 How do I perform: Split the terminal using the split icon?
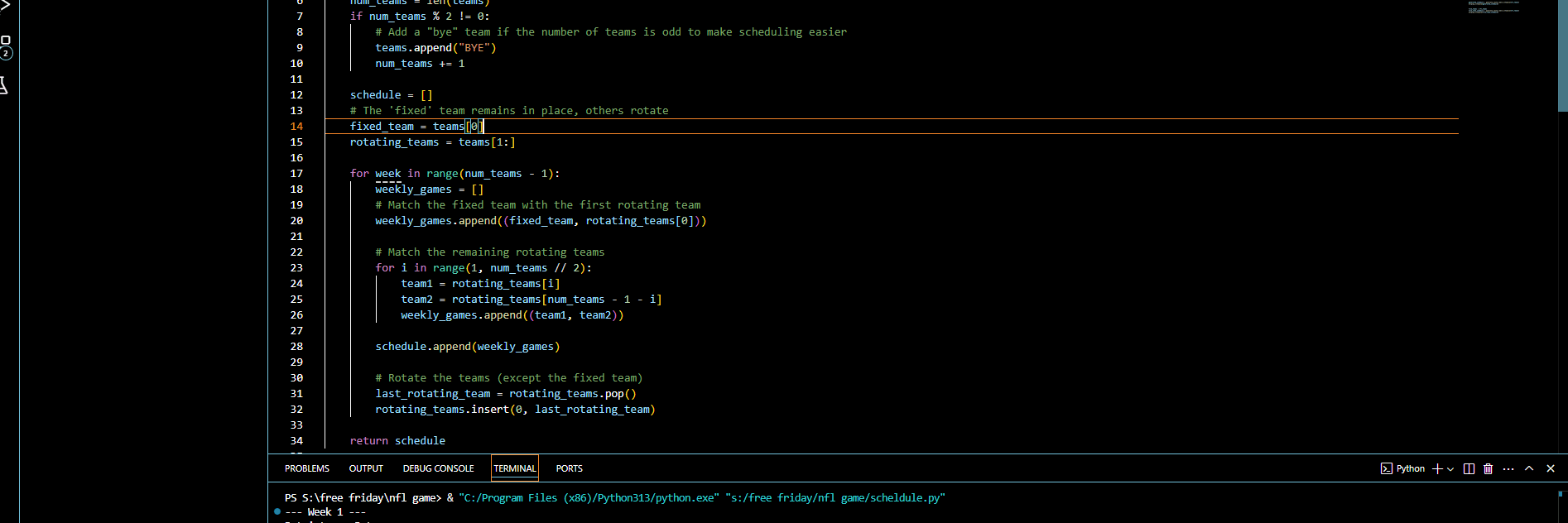pyautogui.click(x=1469, y=468)
